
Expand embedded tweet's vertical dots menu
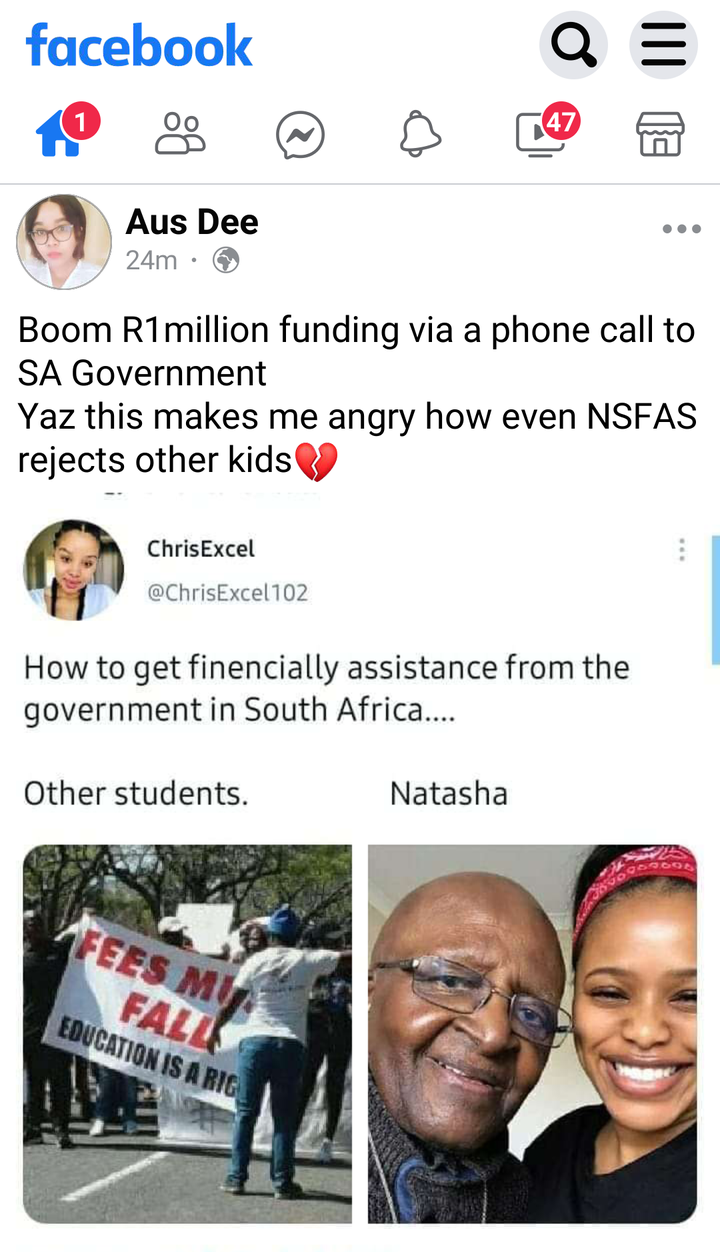[x=682, y=549]
